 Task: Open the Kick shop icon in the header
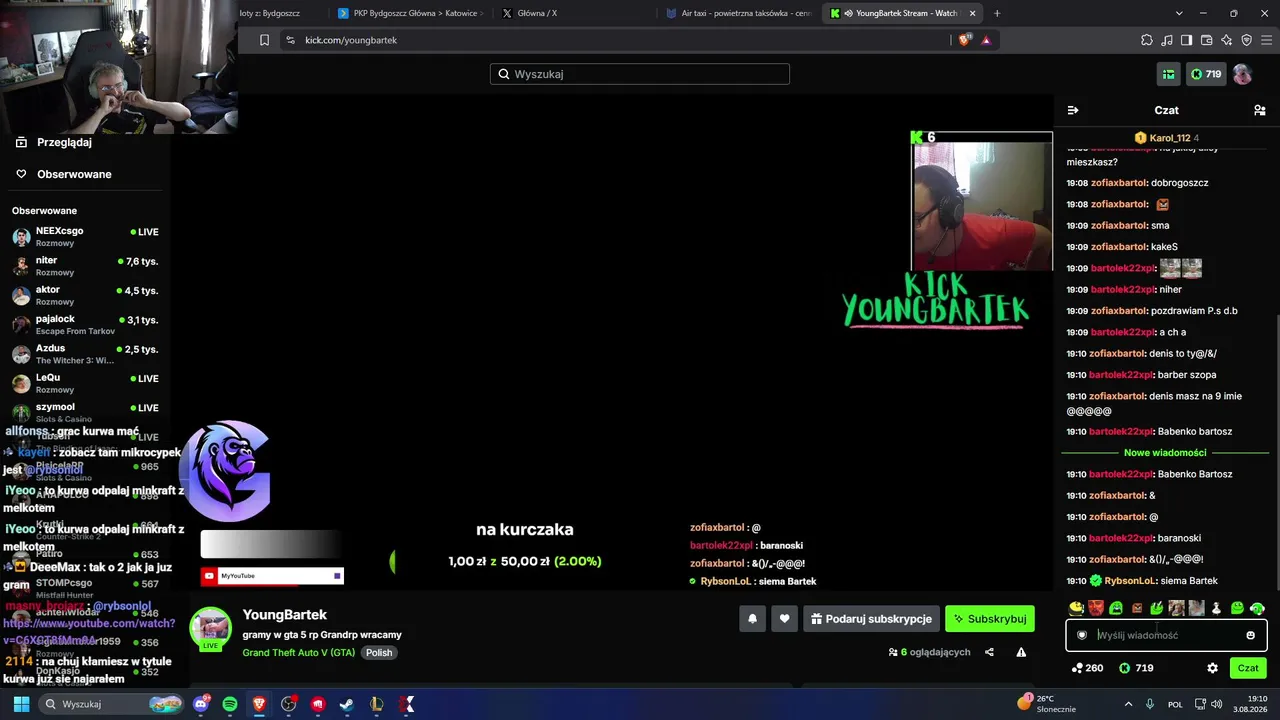coord(1168,74)
